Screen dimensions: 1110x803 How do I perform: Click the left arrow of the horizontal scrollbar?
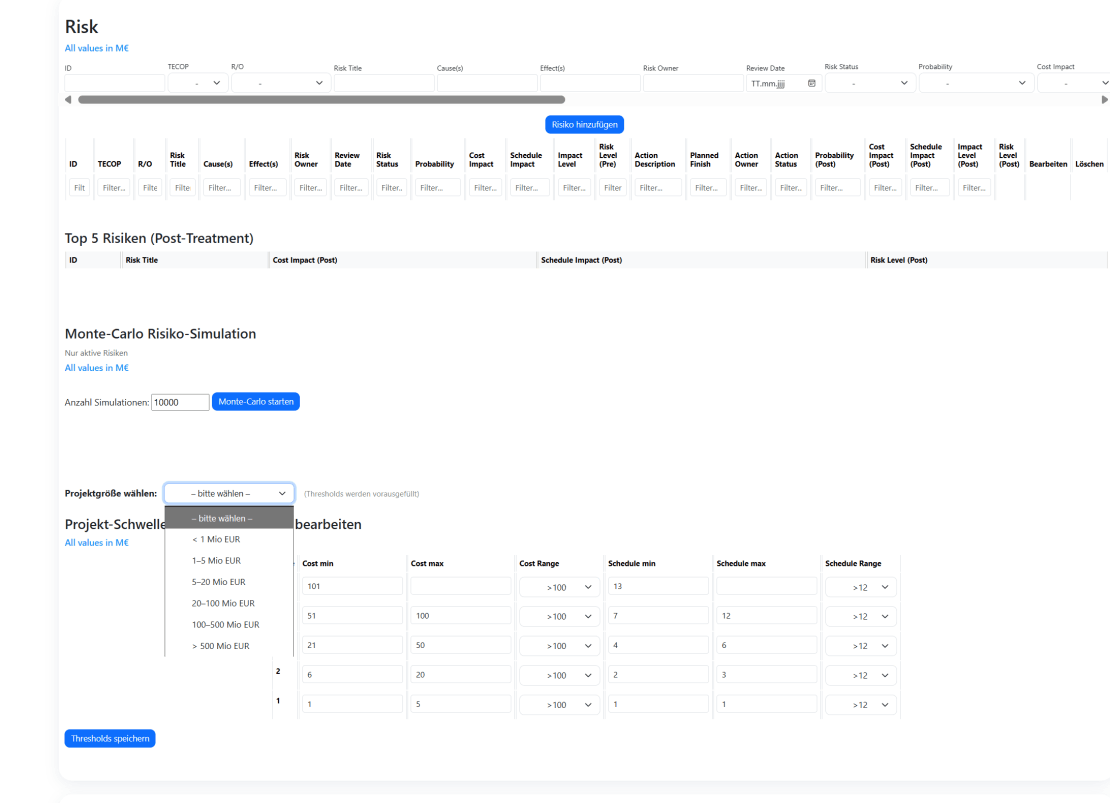click(x=68, y=100)
